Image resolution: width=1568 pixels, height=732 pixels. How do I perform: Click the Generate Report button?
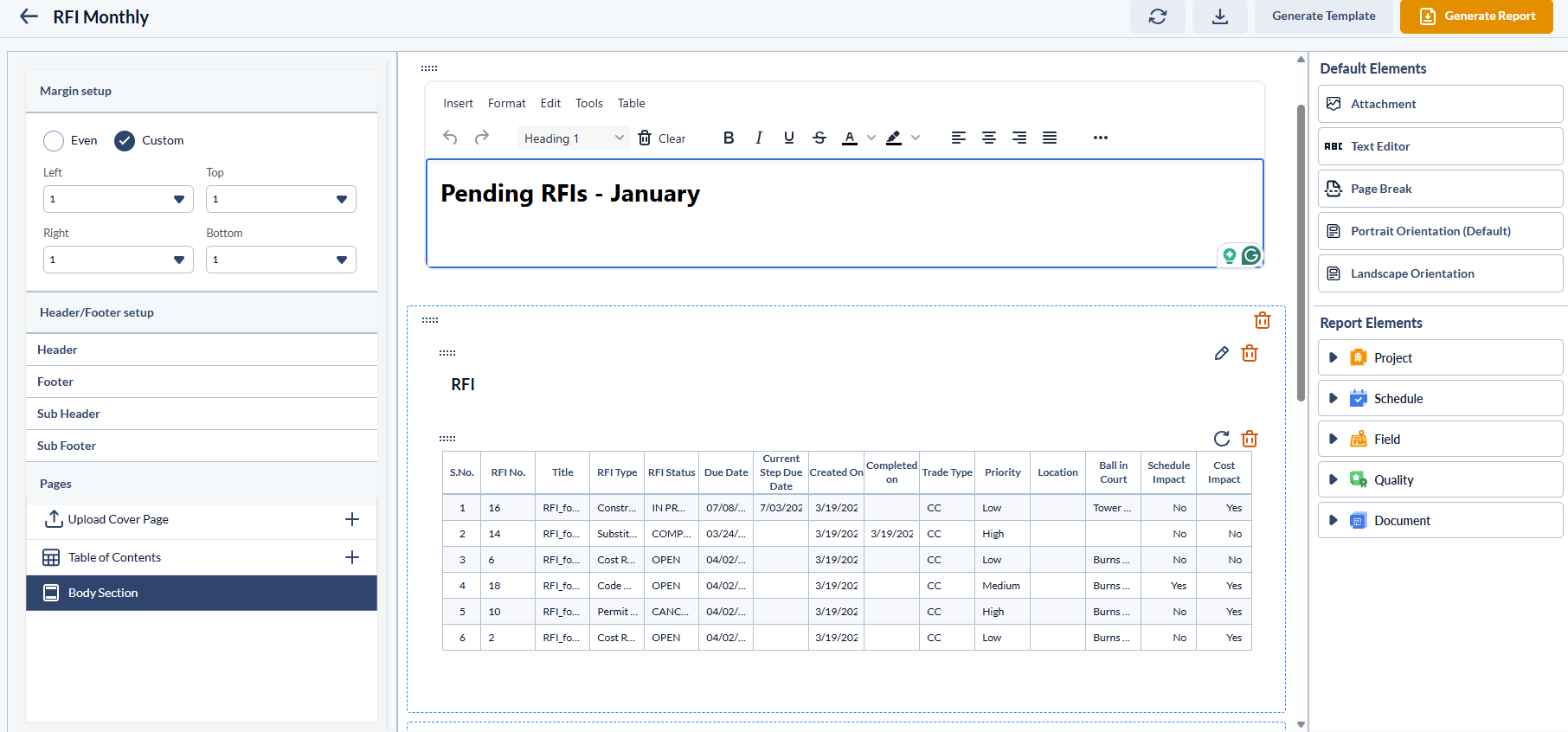click(x=1477, y=16)
